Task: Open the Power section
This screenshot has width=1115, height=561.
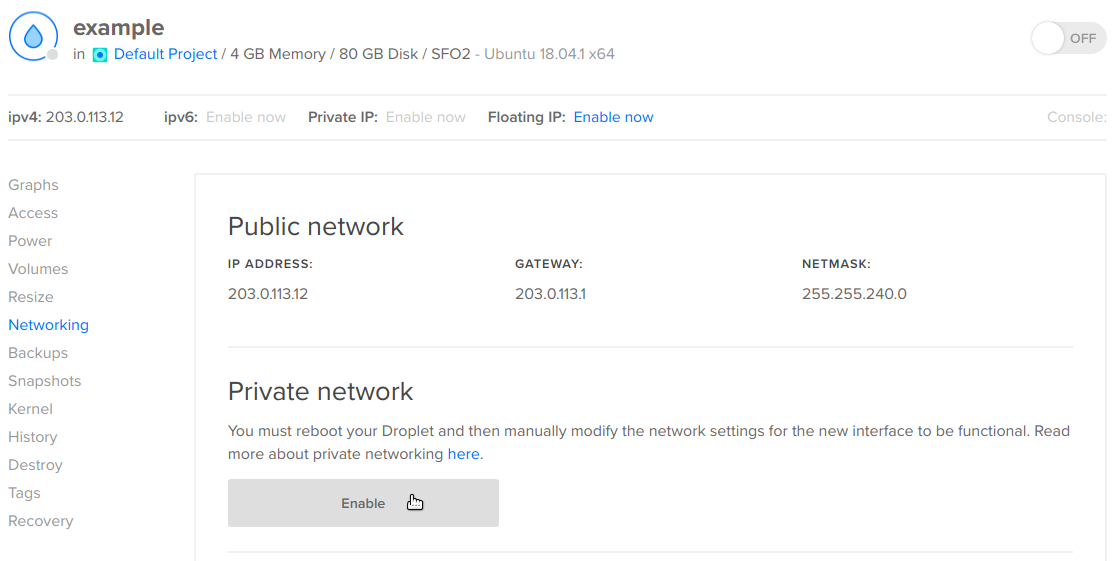Action: pos(30,241)
